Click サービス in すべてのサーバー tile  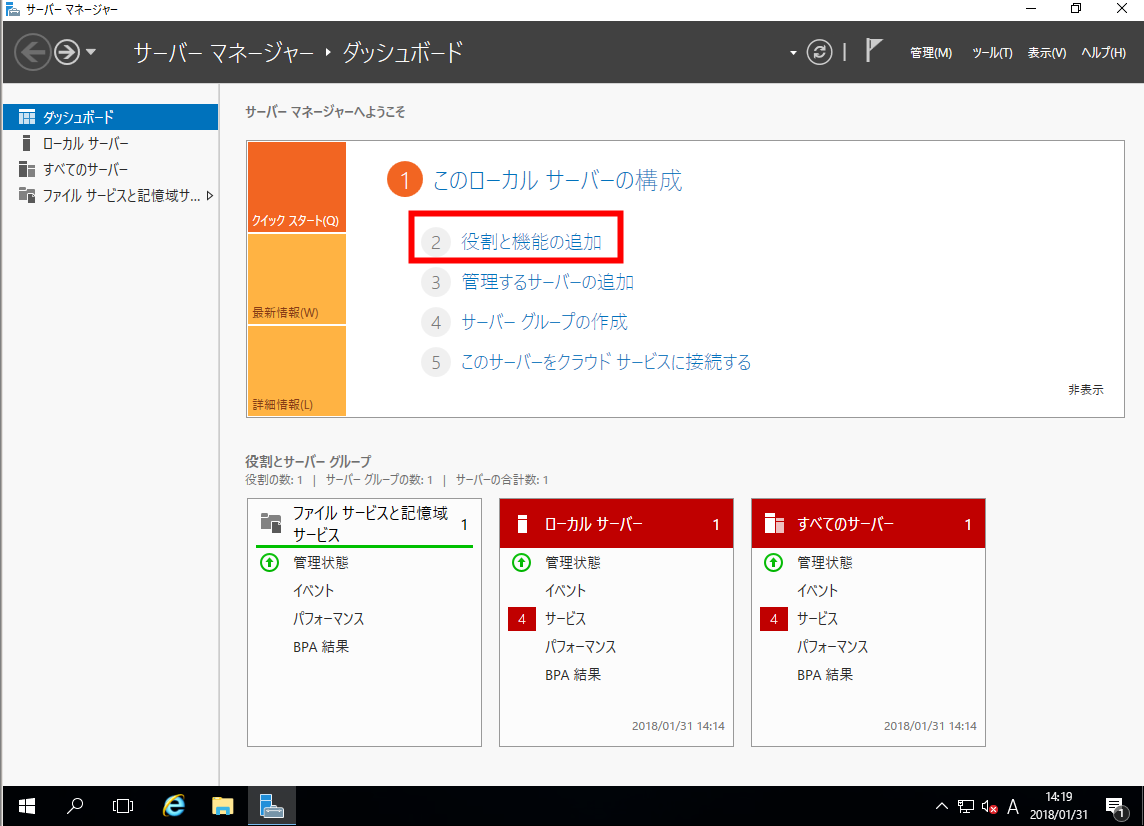click(817, 619)
